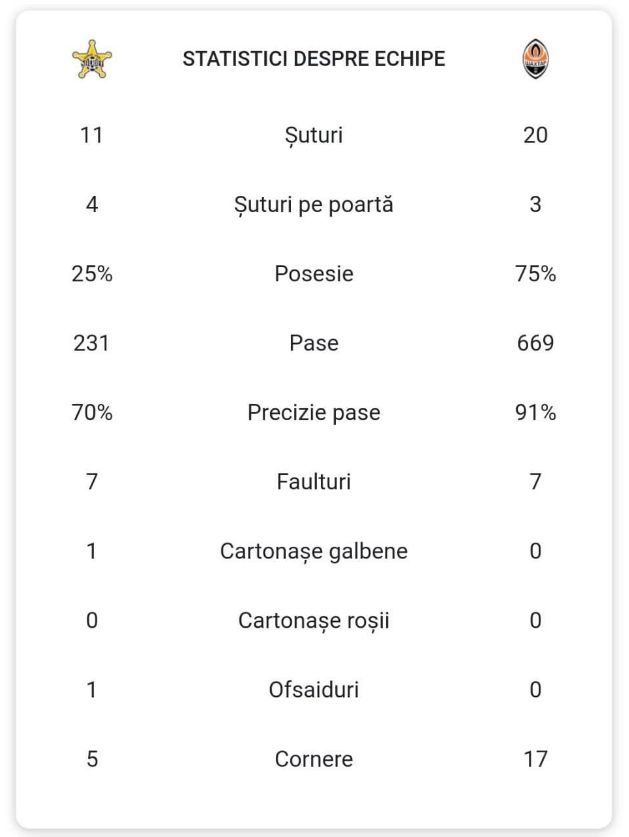Open the Faulturi stat row

point(314,482)
